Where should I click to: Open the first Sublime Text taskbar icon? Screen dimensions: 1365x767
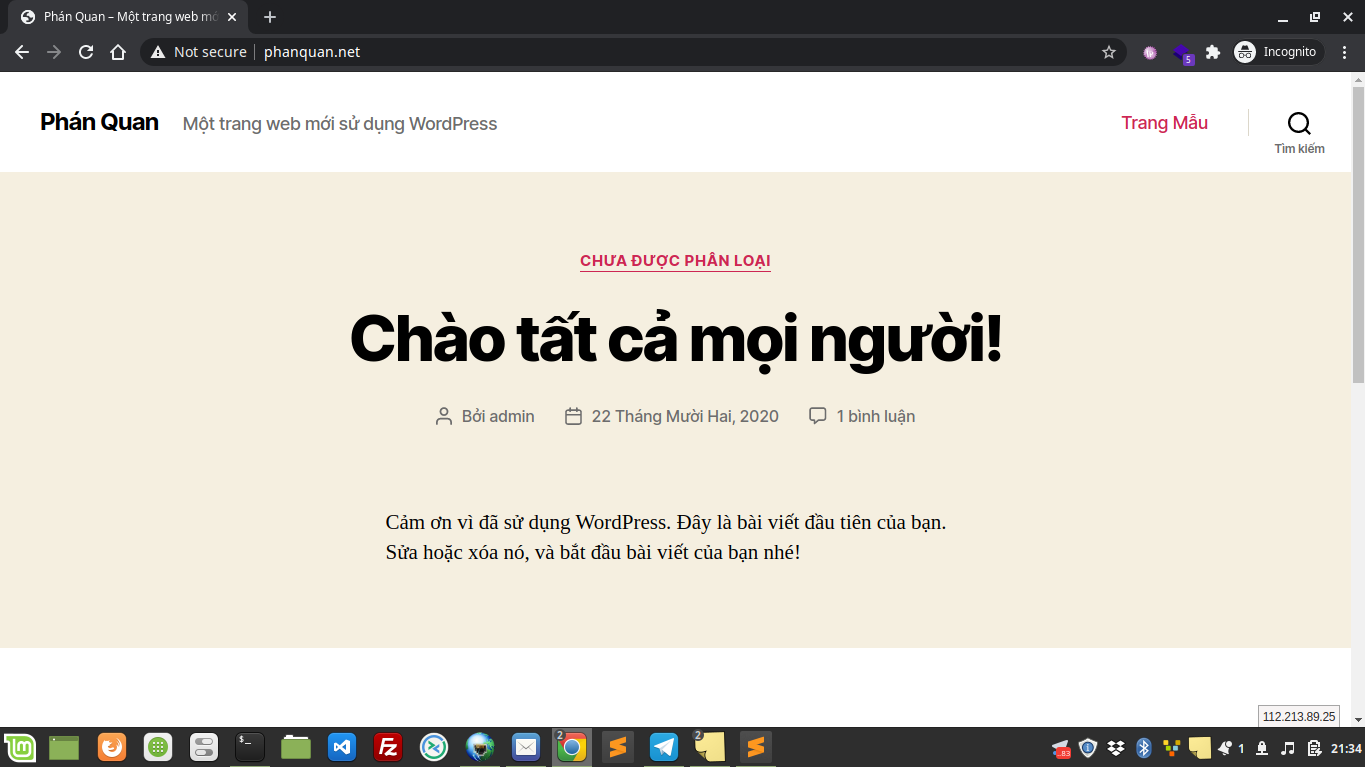pos(618,747)
